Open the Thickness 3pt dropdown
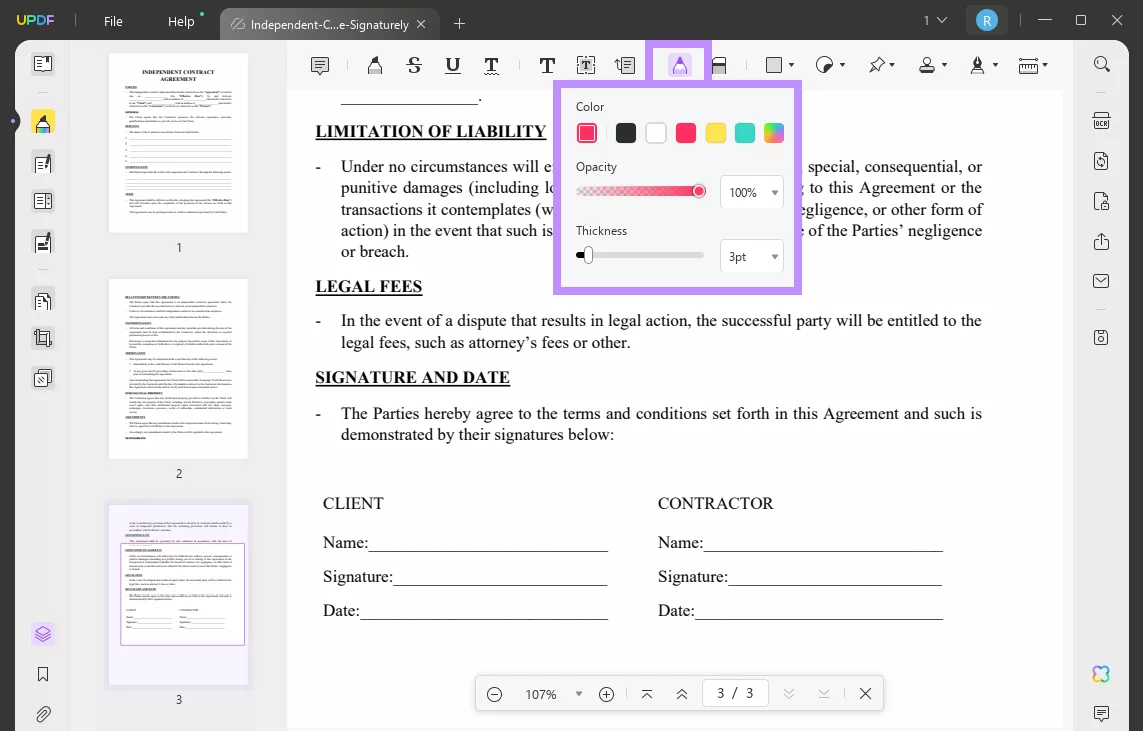 [752, 257]
